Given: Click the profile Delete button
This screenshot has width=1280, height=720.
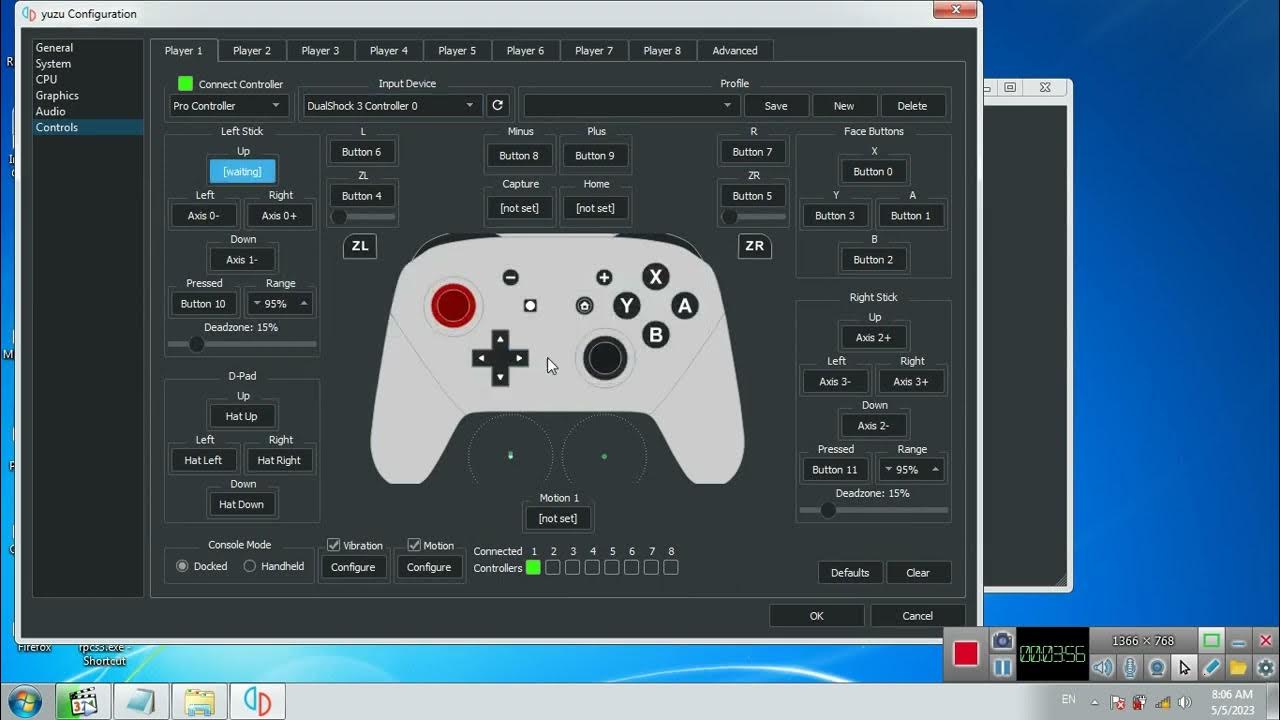Looking at the screenshot, I should point(912,105).
